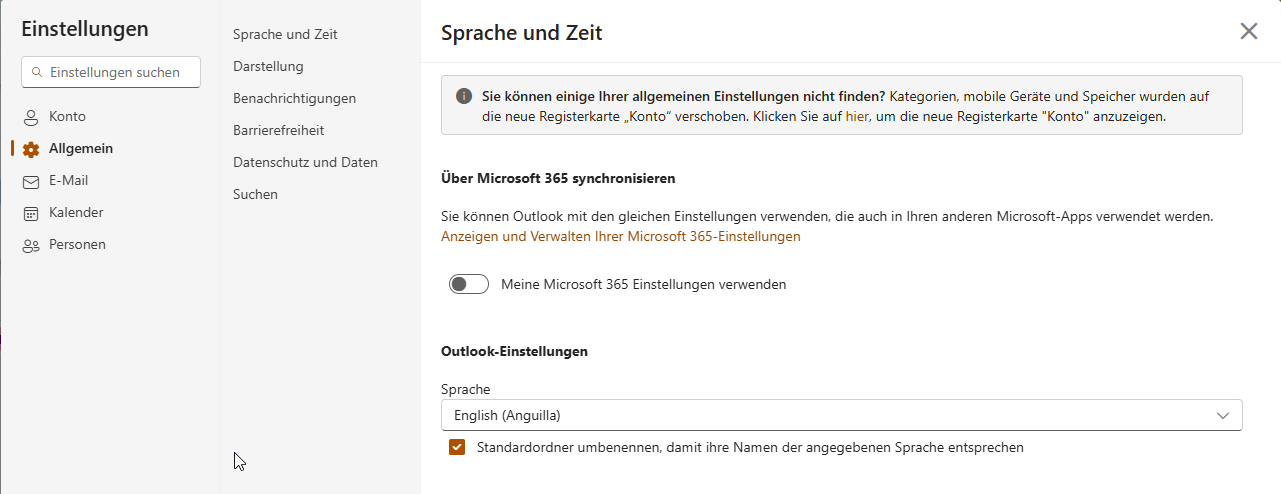The height and width of the screenshot is (494, 1281).
Task: Select Benachrichtigungen in the submenu
Action: coord(294,98)
